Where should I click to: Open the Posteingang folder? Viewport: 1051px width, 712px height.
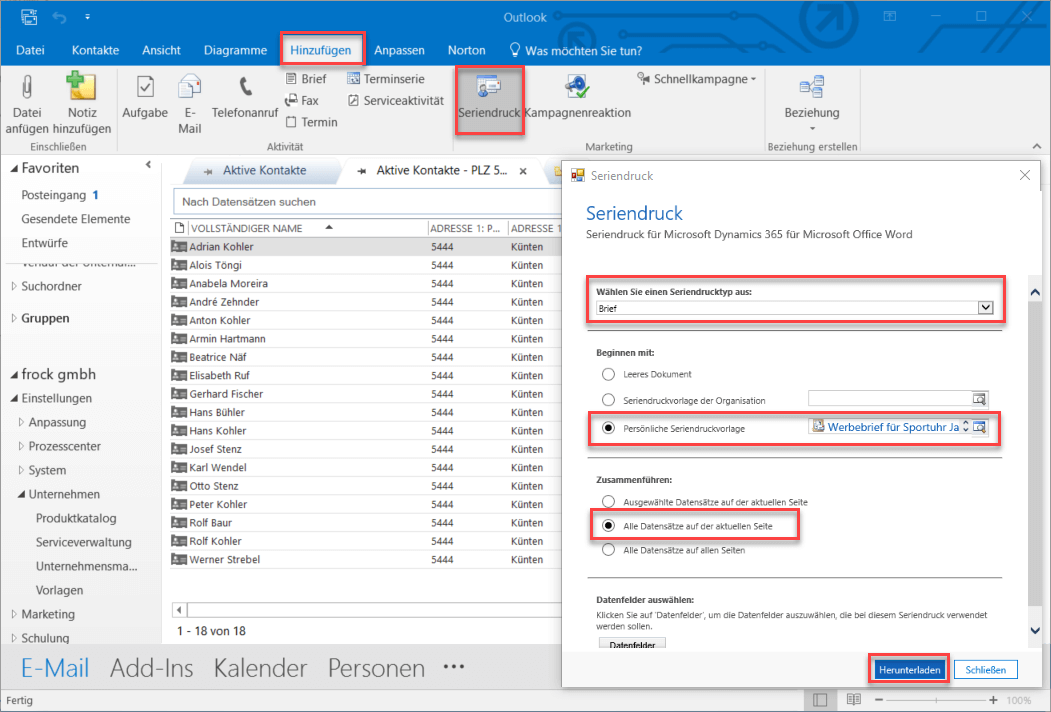coord(54,195)
